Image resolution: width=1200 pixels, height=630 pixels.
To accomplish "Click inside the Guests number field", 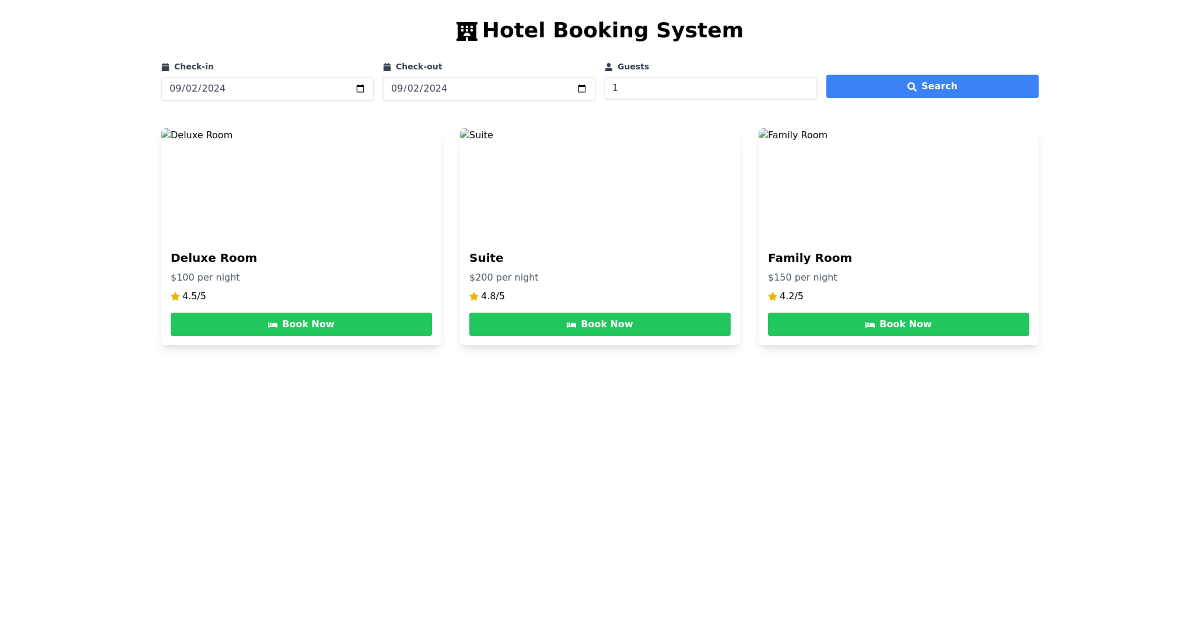I will click(710, 88).
